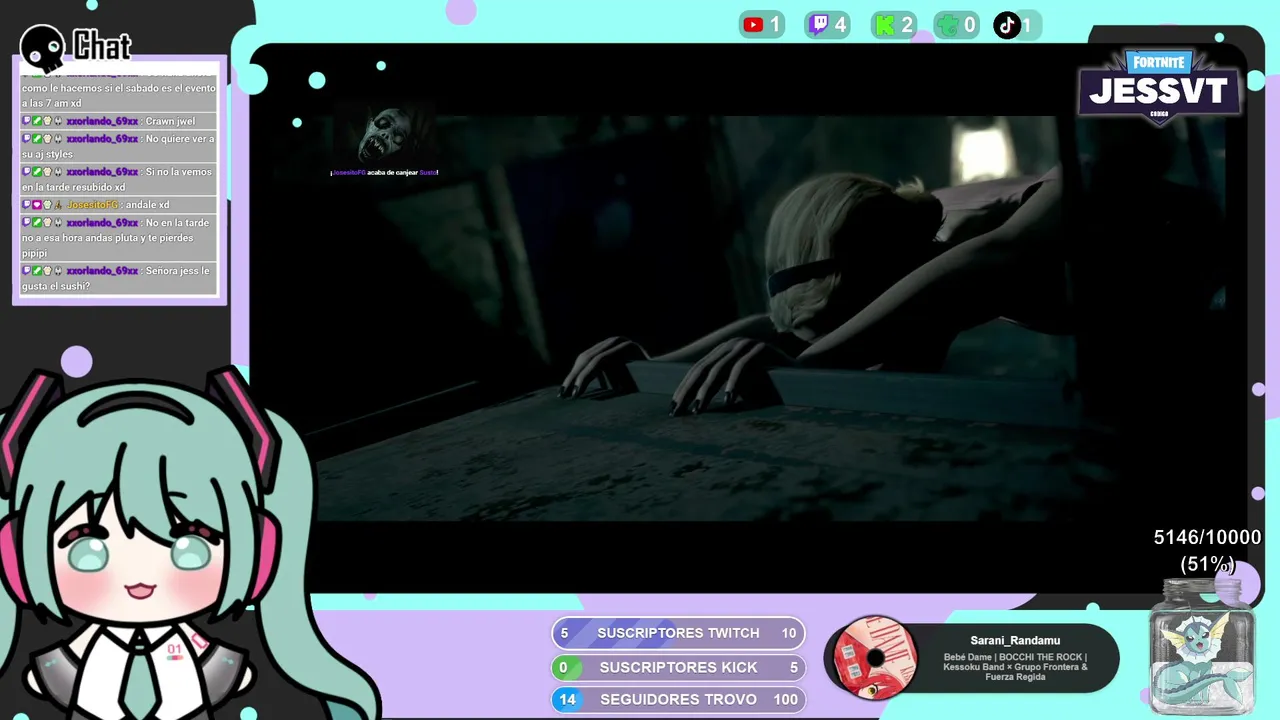Click the green Trovo viewer count icon
Viewport: 1280px width, 720px height.
pyautogui.click(x=948, y=25)
